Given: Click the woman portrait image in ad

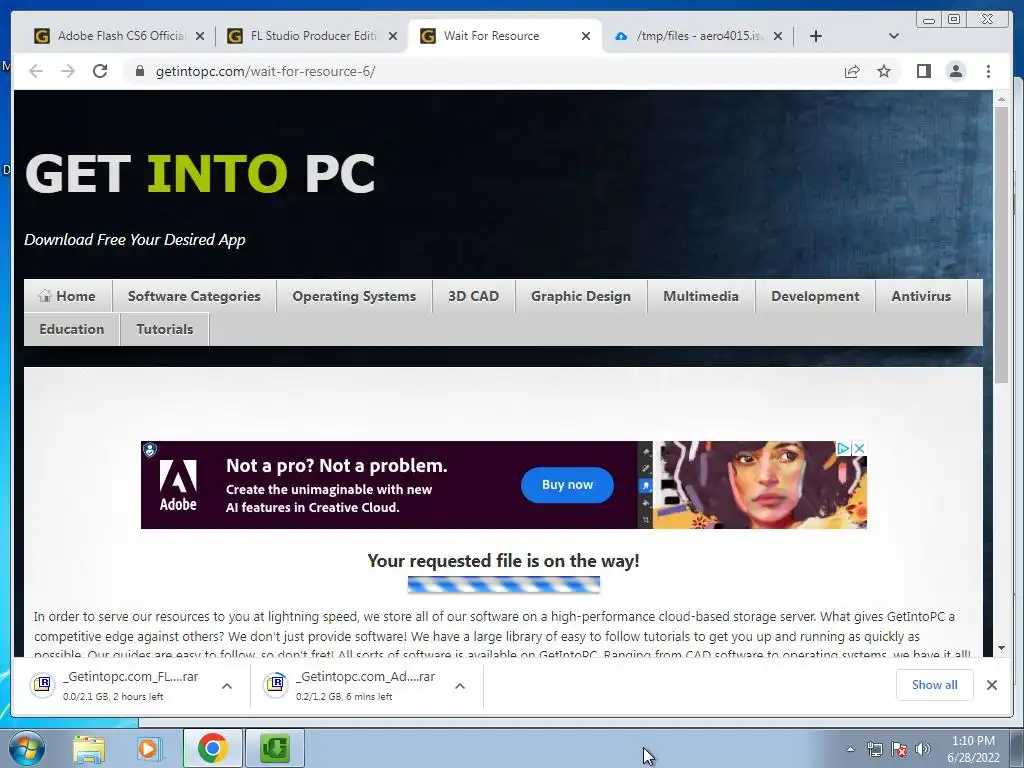Looking at the screenshot, I should [760, 485].
